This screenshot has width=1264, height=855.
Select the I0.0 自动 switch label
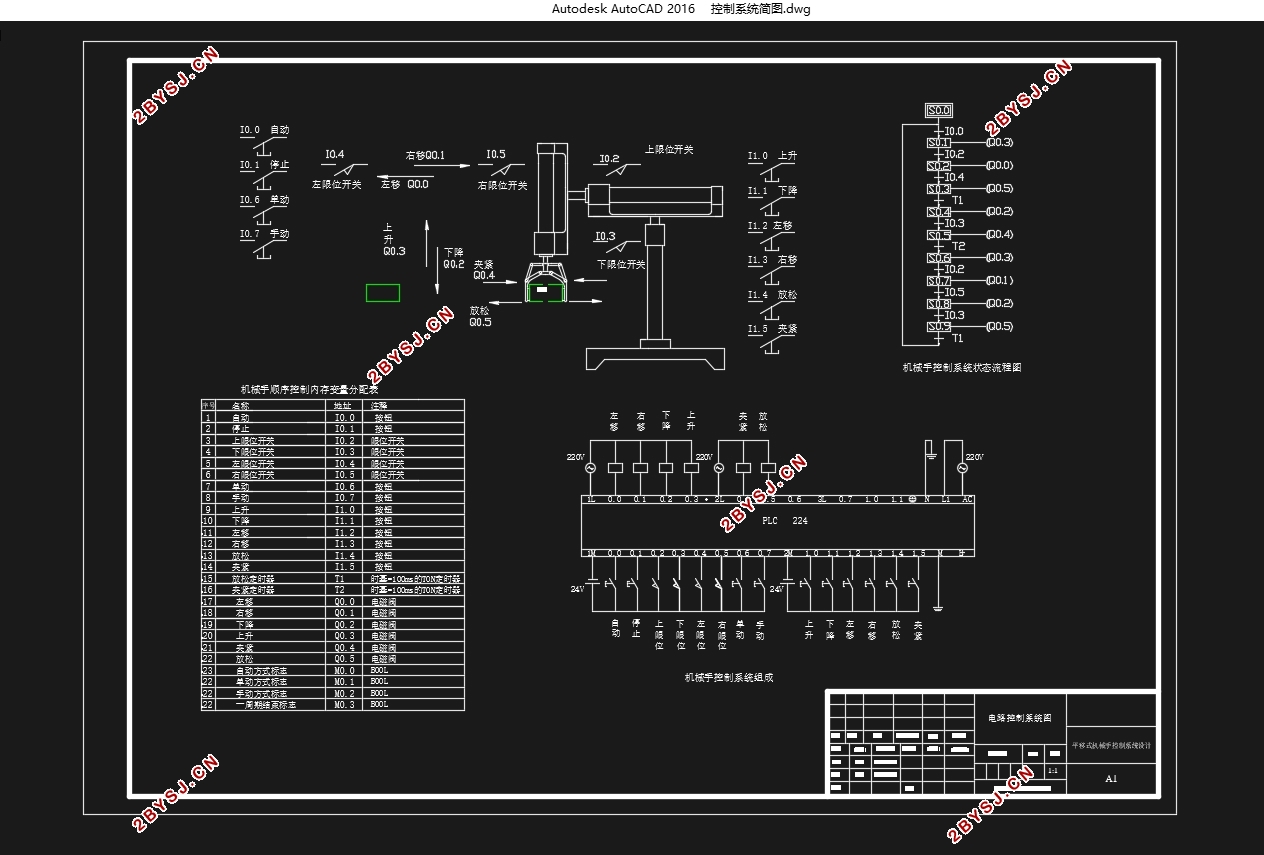tap(264, 130)
